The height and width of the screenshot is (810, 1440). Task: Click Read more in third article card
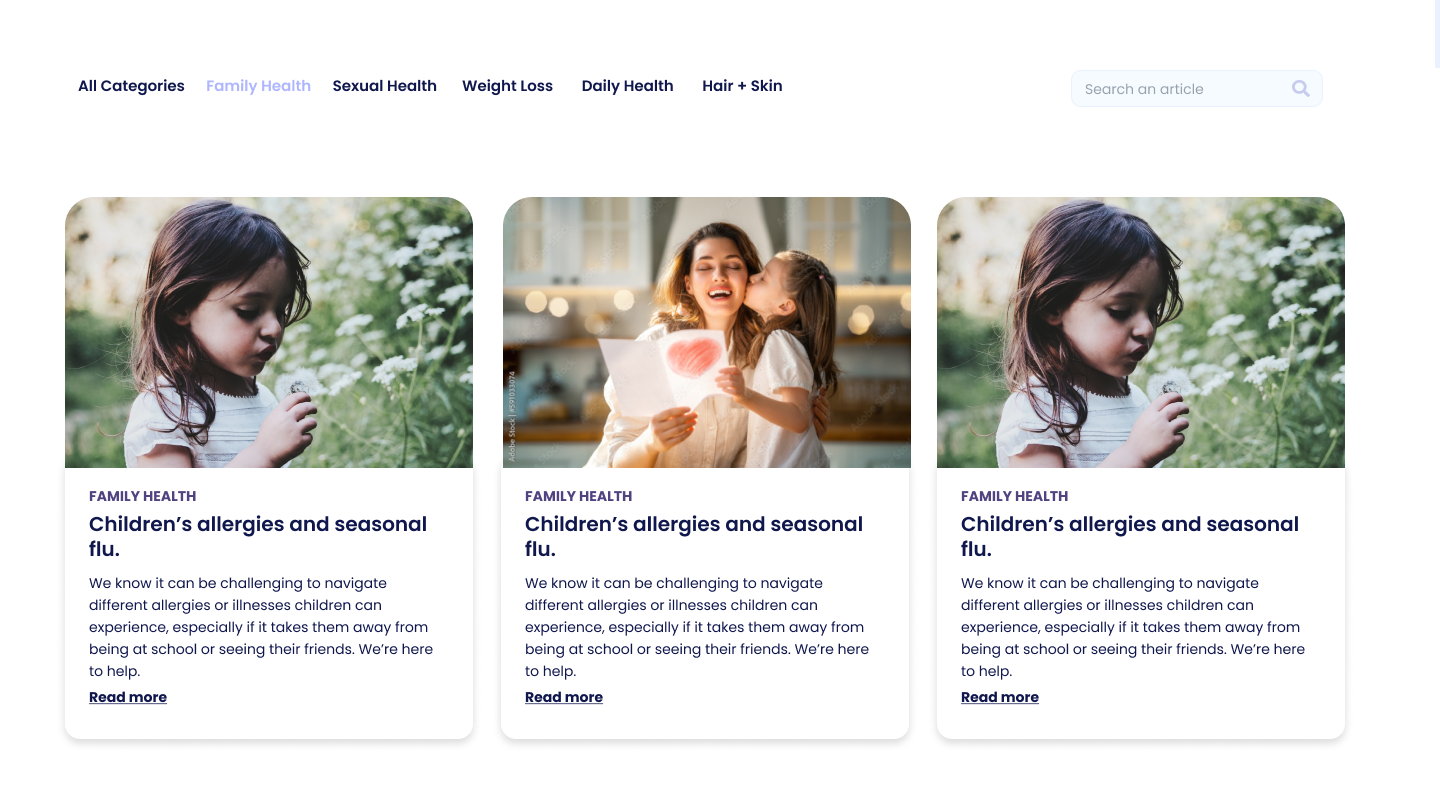coord(1000,697)
